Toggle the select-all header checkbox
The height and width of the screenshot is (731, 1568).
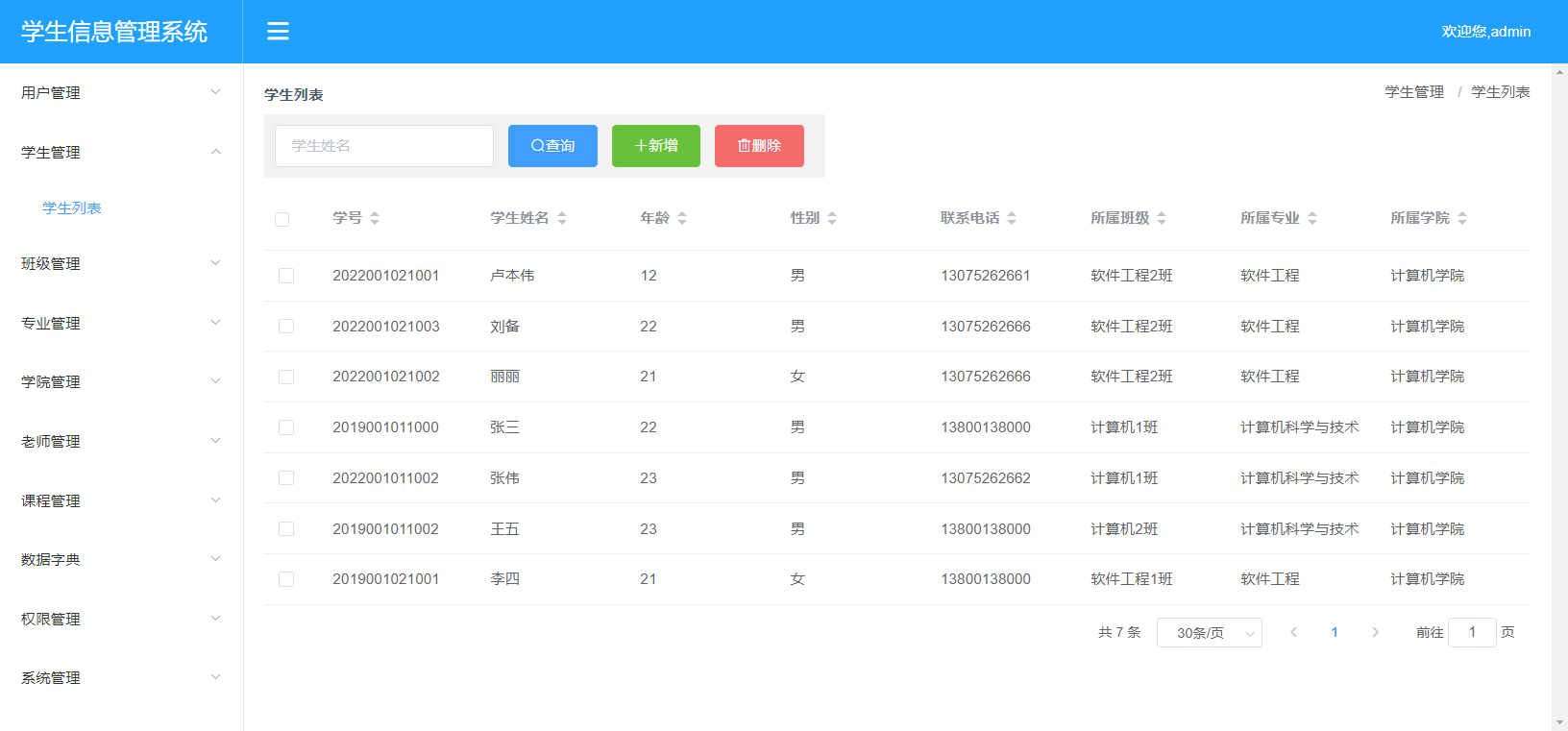282,219
